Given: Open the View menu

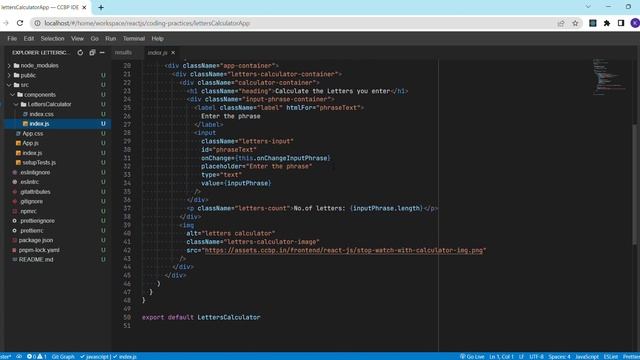Looking at the screenshot, I should pyautogui.click(x=77, y=38).
